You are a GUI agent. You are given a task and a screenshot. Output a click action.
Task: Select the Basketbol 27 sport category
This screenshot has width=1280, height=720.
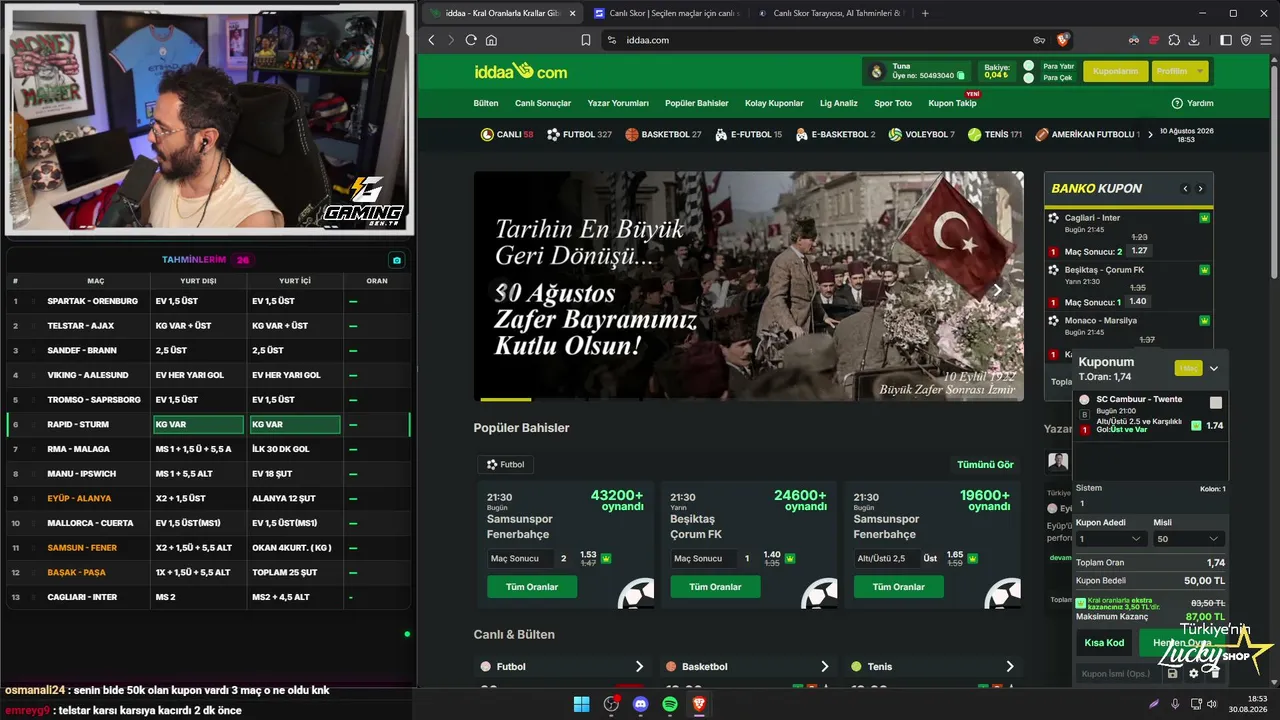coord(663,134)
